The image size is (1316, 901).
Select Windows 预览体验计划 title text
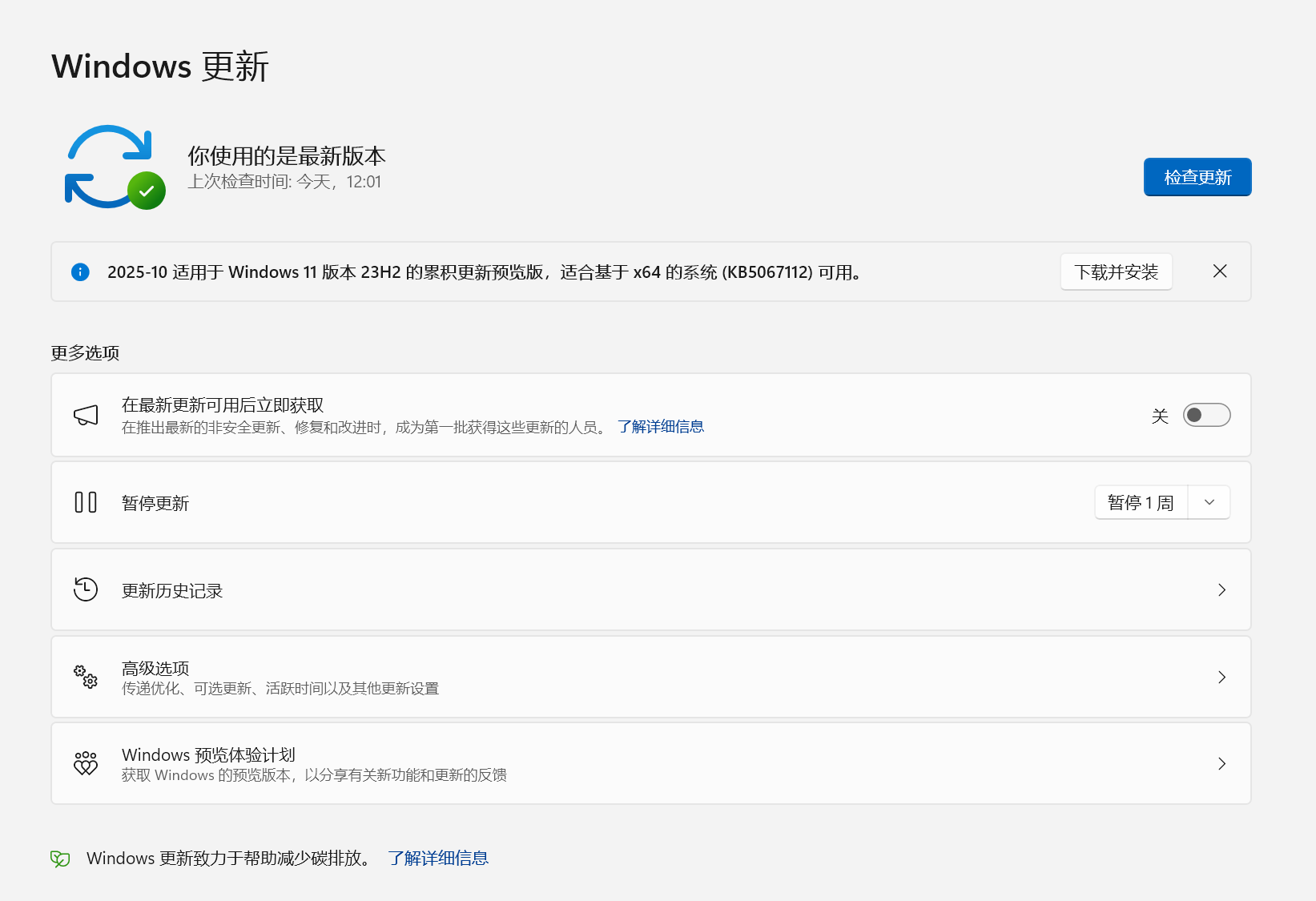[208, 754]
